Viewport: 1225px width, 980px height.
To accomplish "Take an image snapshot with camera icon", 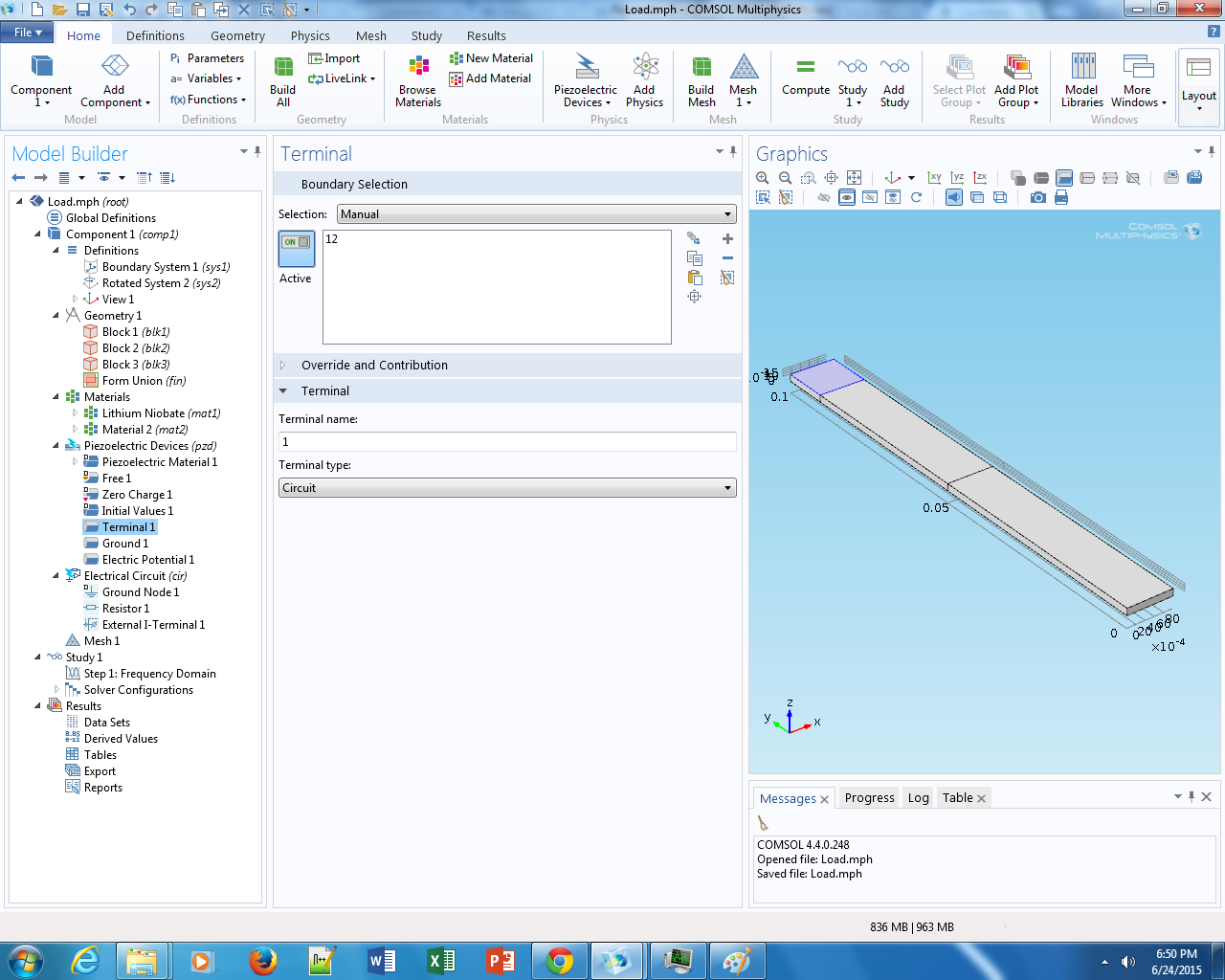I will pos(1037,197).
